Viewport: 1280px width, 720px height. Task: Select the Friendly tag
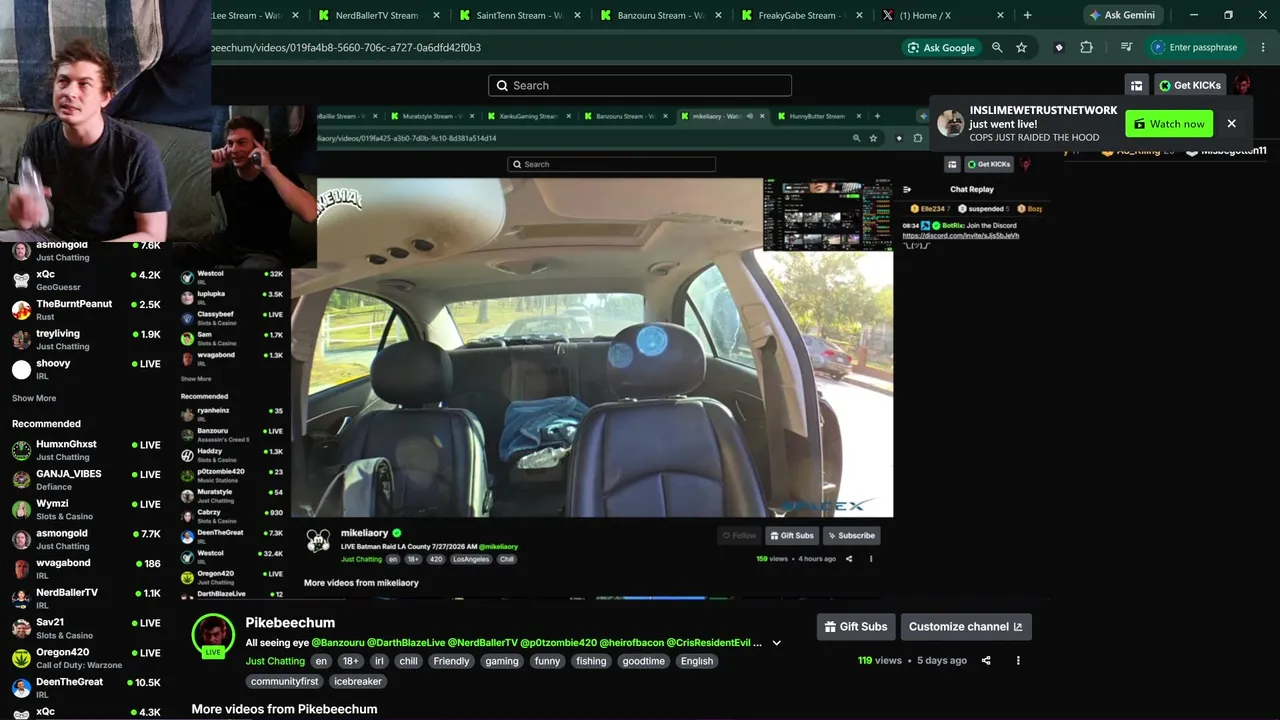pyautogui.click(x=451, y=661)
